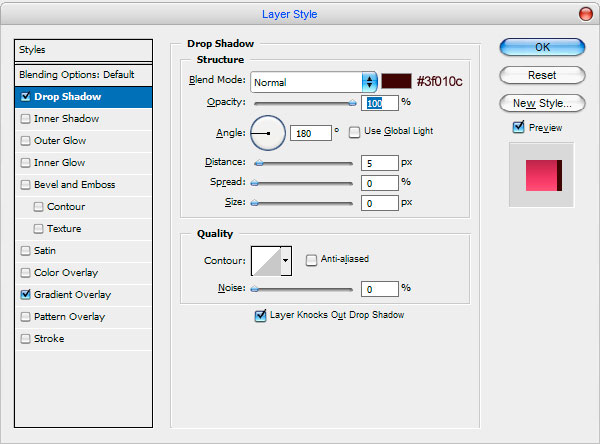Image resolution: width=600 pixels, height=444 pixels.
Task: Open the contour picker thumbnail
Action: click(266, 261)
